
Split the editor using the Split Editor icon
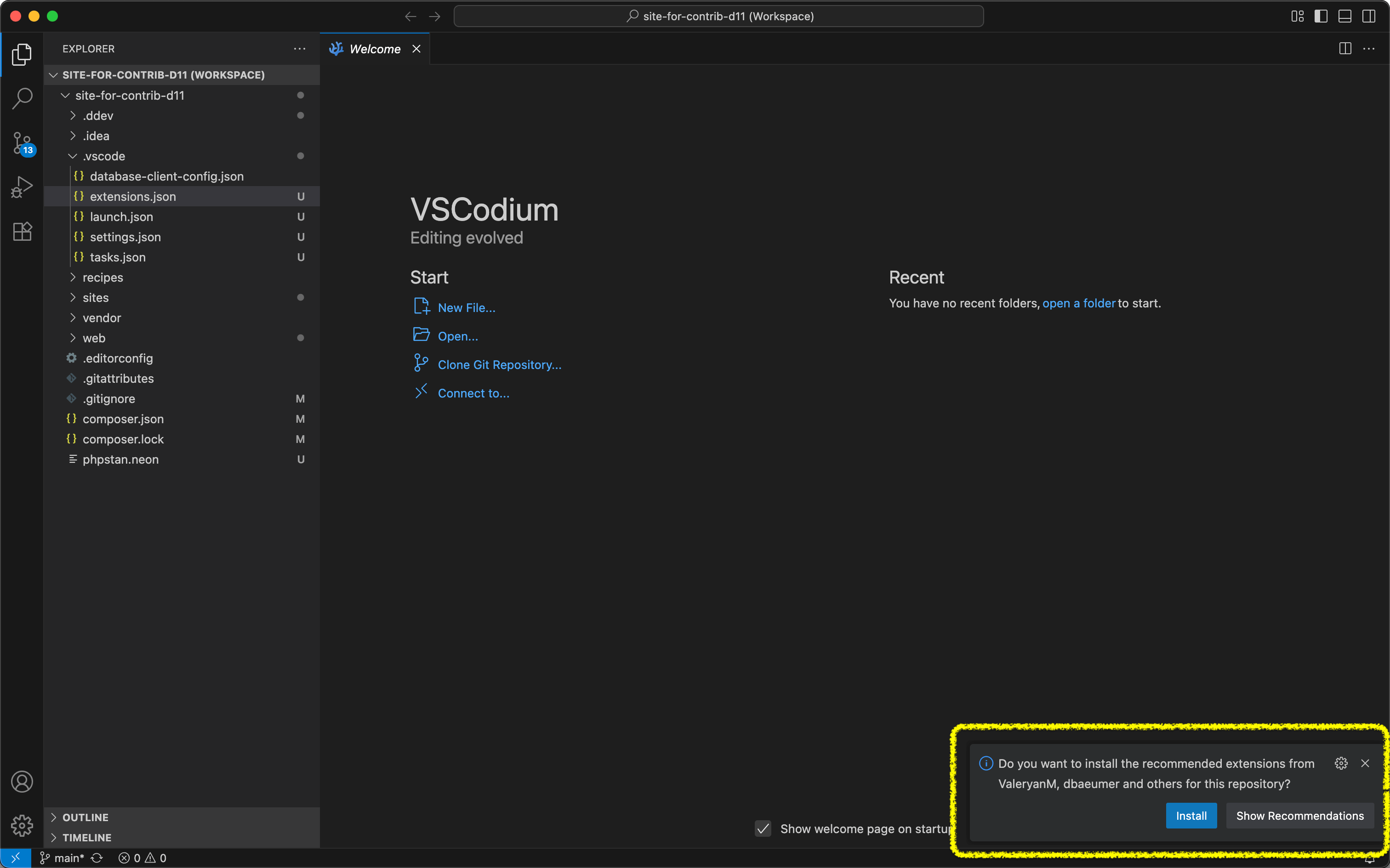coord(1344,48)
